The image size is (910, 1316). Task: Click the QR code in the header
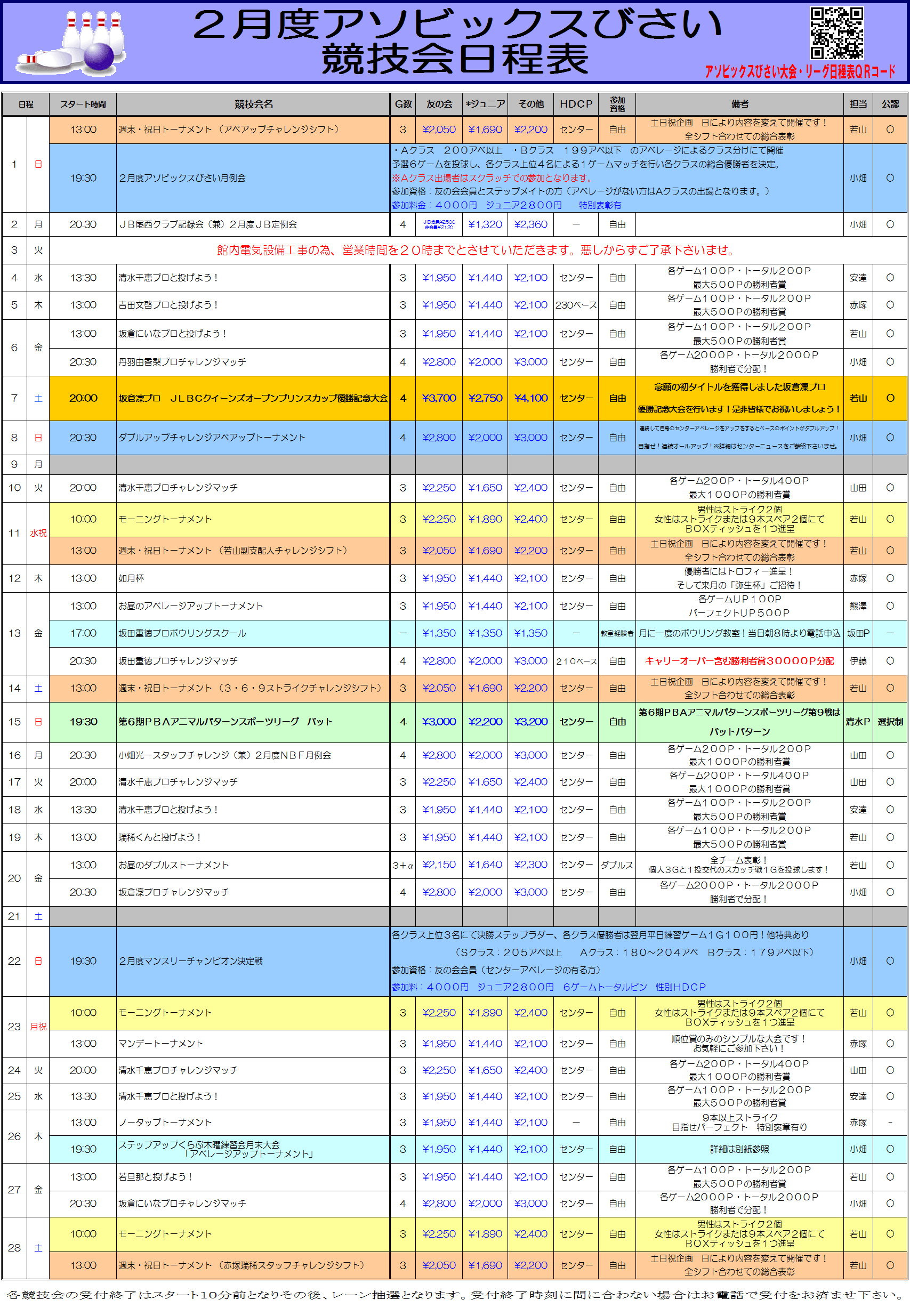click(x=836, y=33)
